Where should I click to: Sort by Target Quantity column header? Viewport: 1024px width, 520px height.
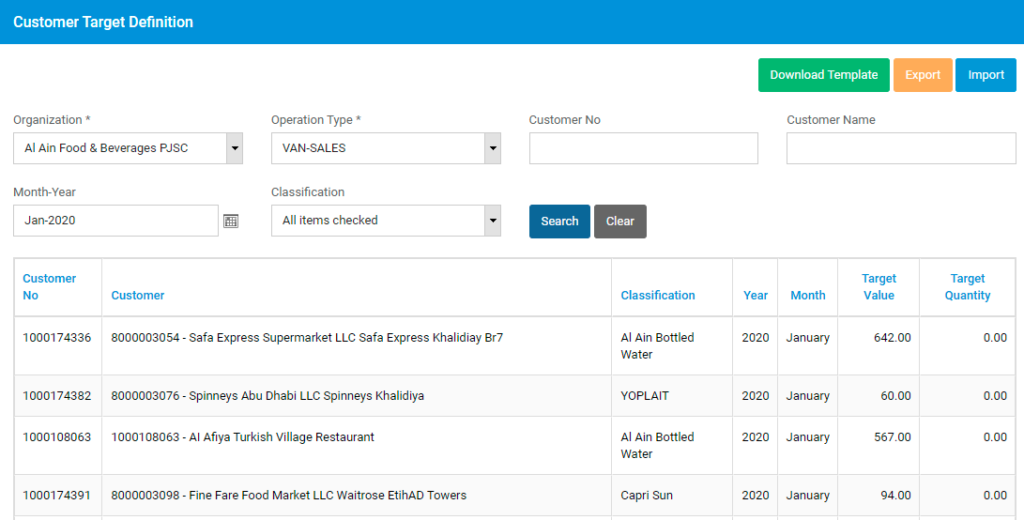click(x=967, y=287)
